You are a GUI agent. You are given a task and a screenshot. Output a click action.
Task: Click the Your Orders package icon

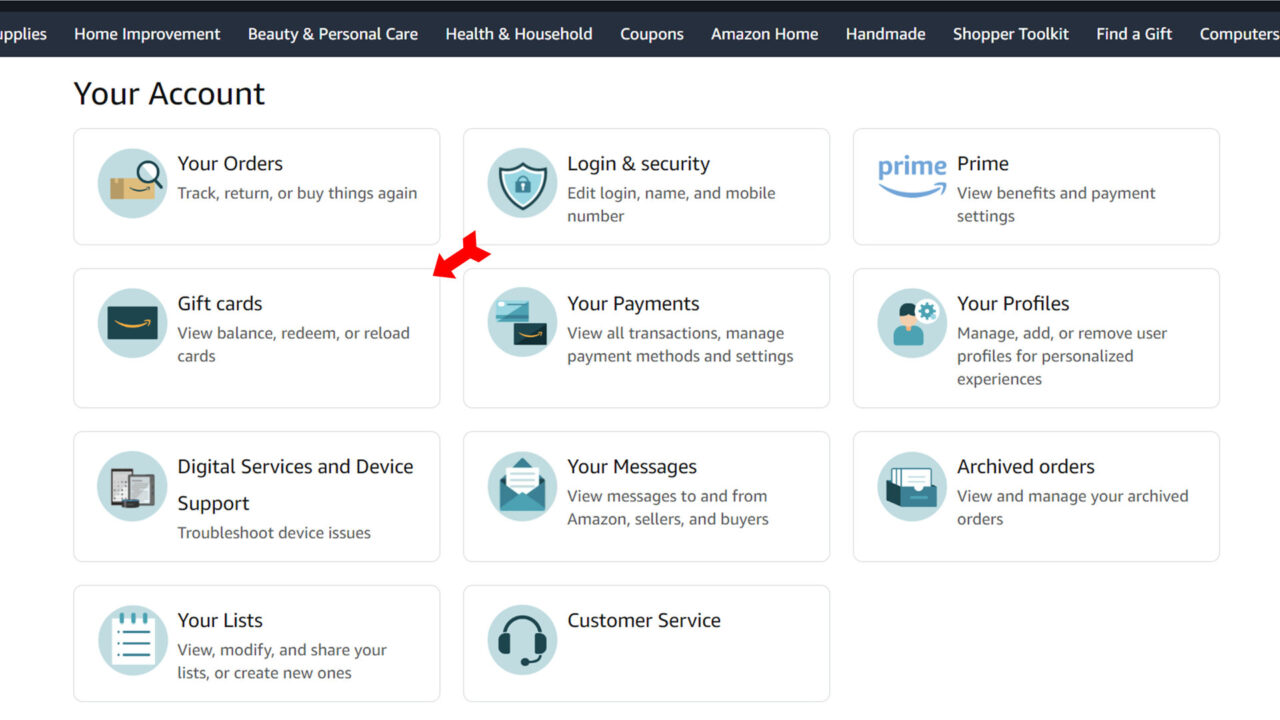coord(131,185)
